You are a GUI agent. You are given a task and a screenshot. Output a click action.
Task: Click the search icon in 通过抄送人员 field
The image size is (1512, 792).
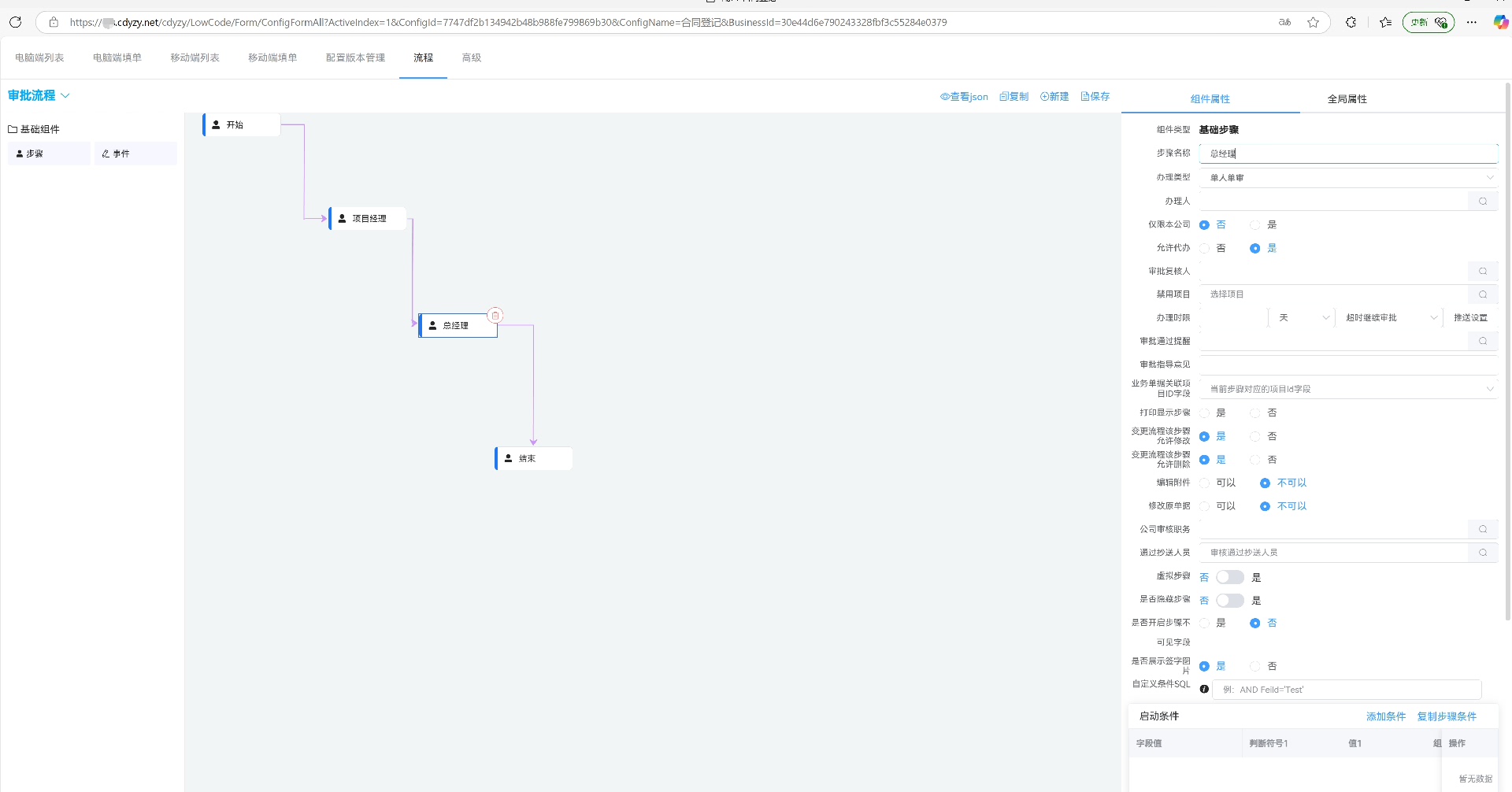point(1482,553)
